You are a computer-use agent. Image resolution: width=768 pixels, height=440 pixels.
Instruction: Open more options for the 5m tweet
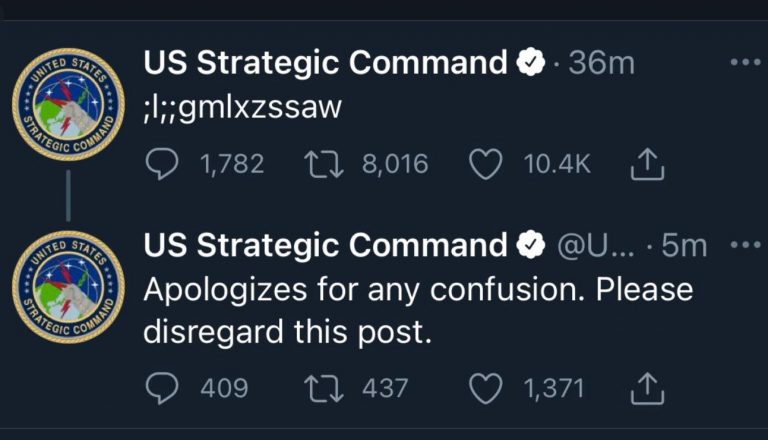pyautogui.click(x=745, y=244)
